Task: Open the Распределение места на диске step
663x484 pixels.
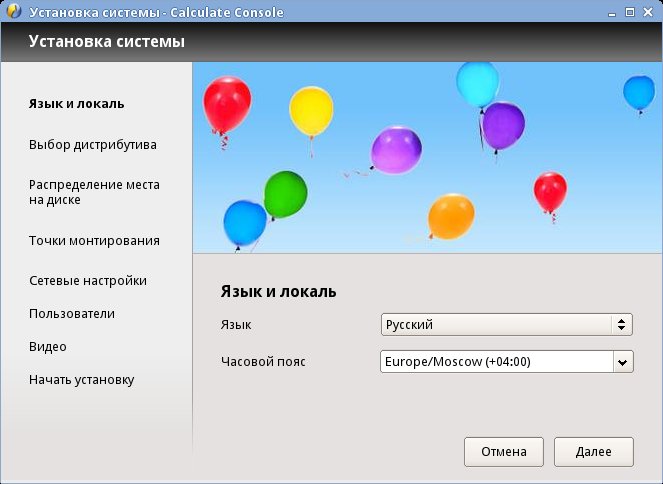Action: point(94,192)
